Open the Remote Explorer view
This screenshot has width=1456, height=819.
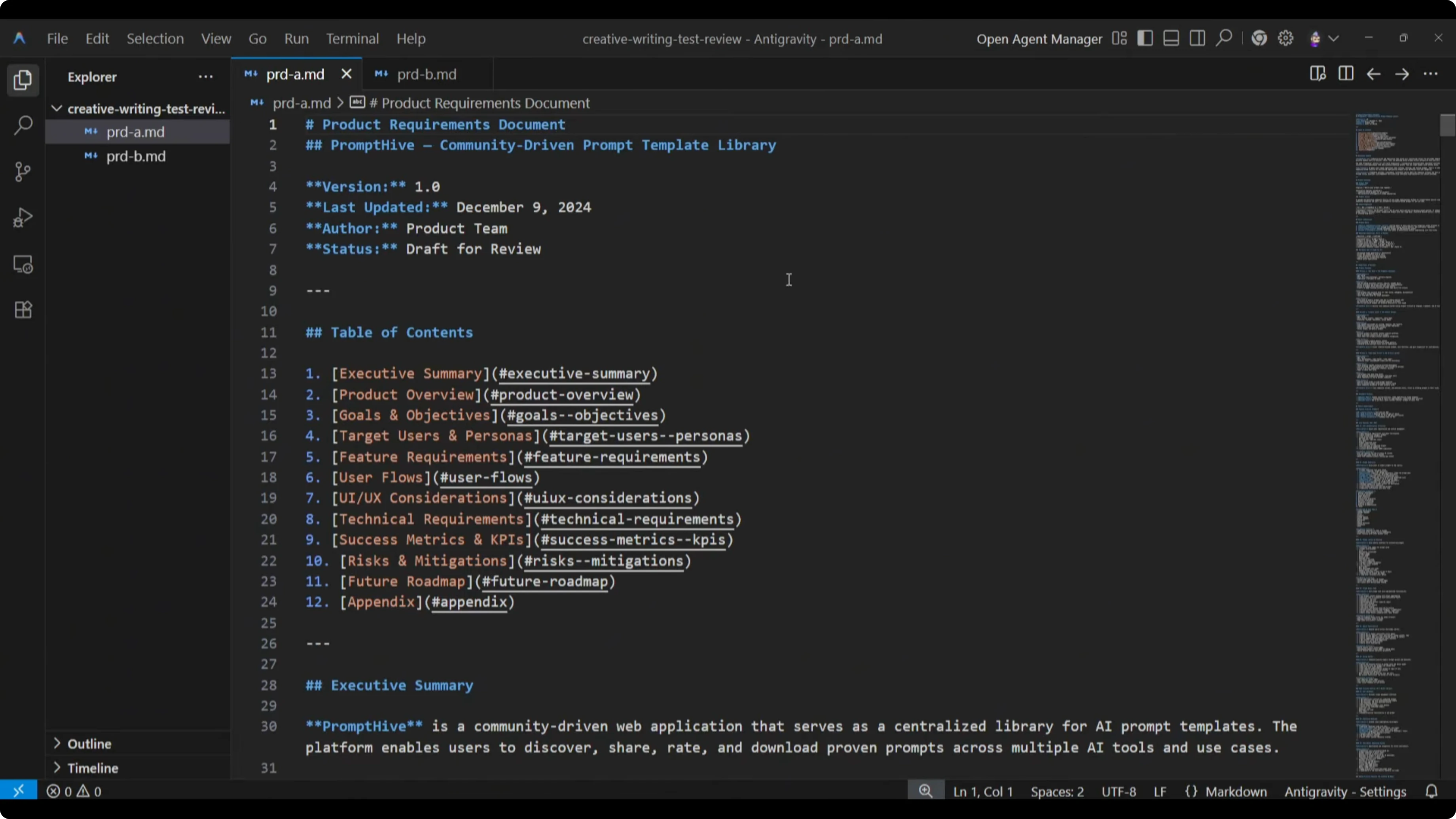click(x=23, y=264)
